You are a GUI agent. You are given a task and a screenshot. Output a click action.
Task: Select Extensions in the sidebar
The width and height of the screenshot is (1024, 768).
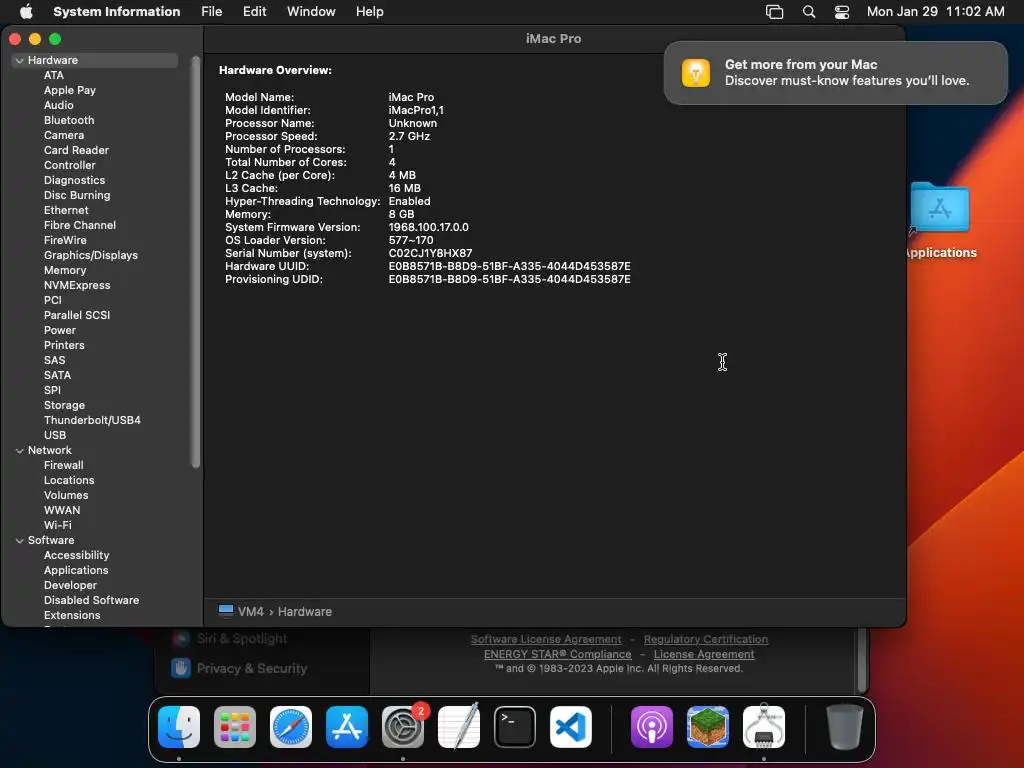tap(72, 615)
